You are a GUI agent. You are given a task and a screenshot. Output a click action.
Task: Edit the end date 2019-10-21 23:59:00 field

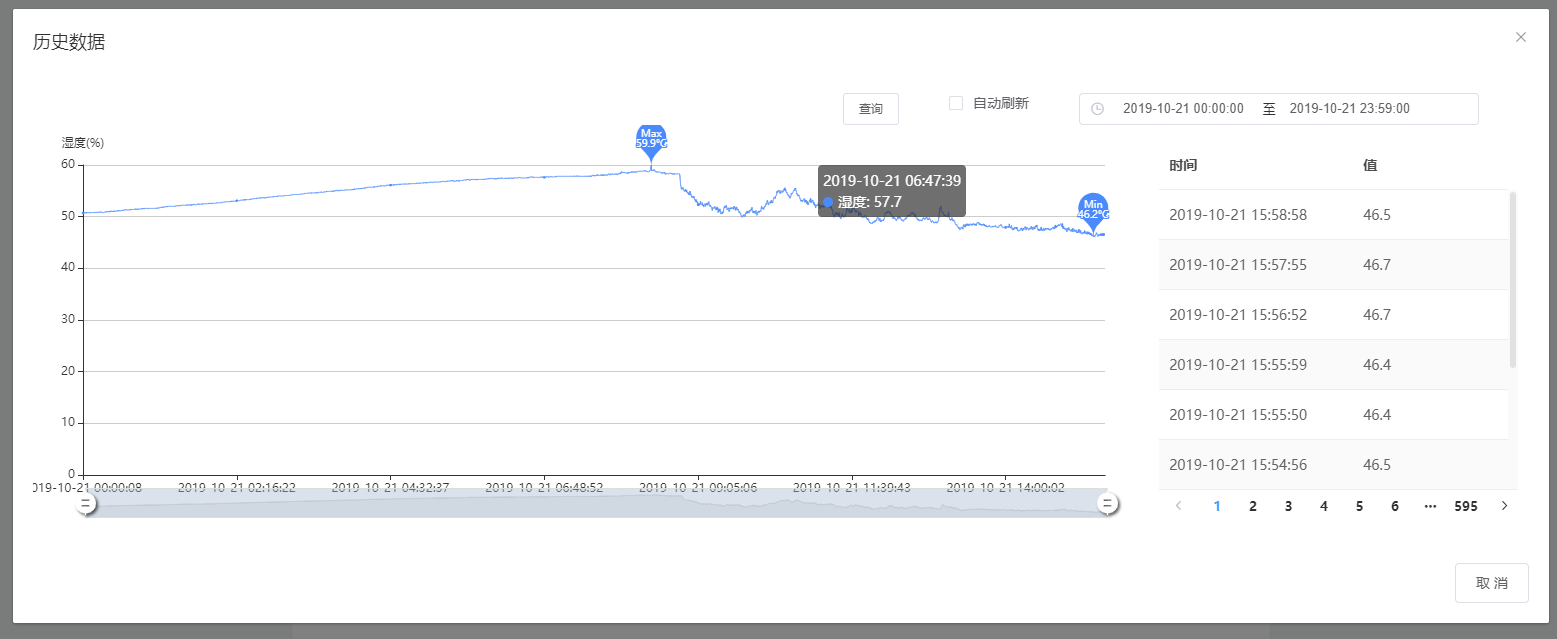pyautogui.click(x=1349, y=109)
